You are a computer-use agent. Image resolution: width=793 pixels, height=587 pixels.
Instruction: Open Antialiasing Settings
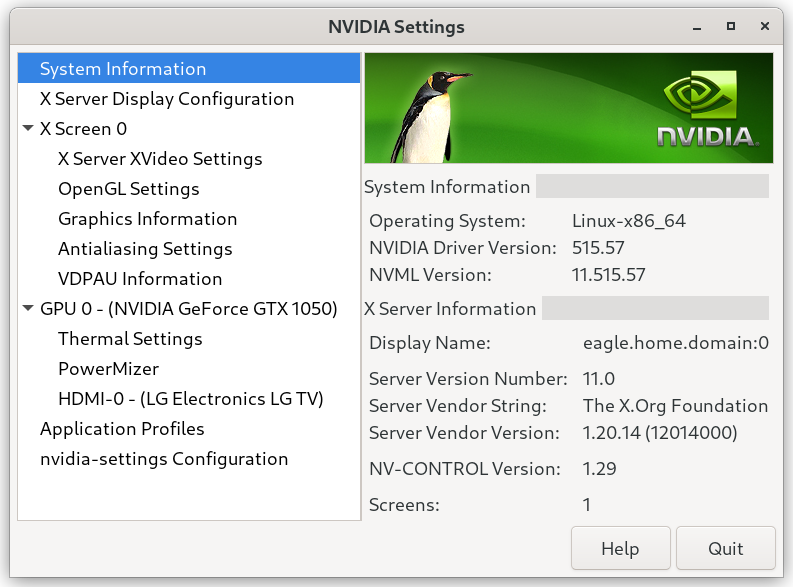click(x=189, y=248)
